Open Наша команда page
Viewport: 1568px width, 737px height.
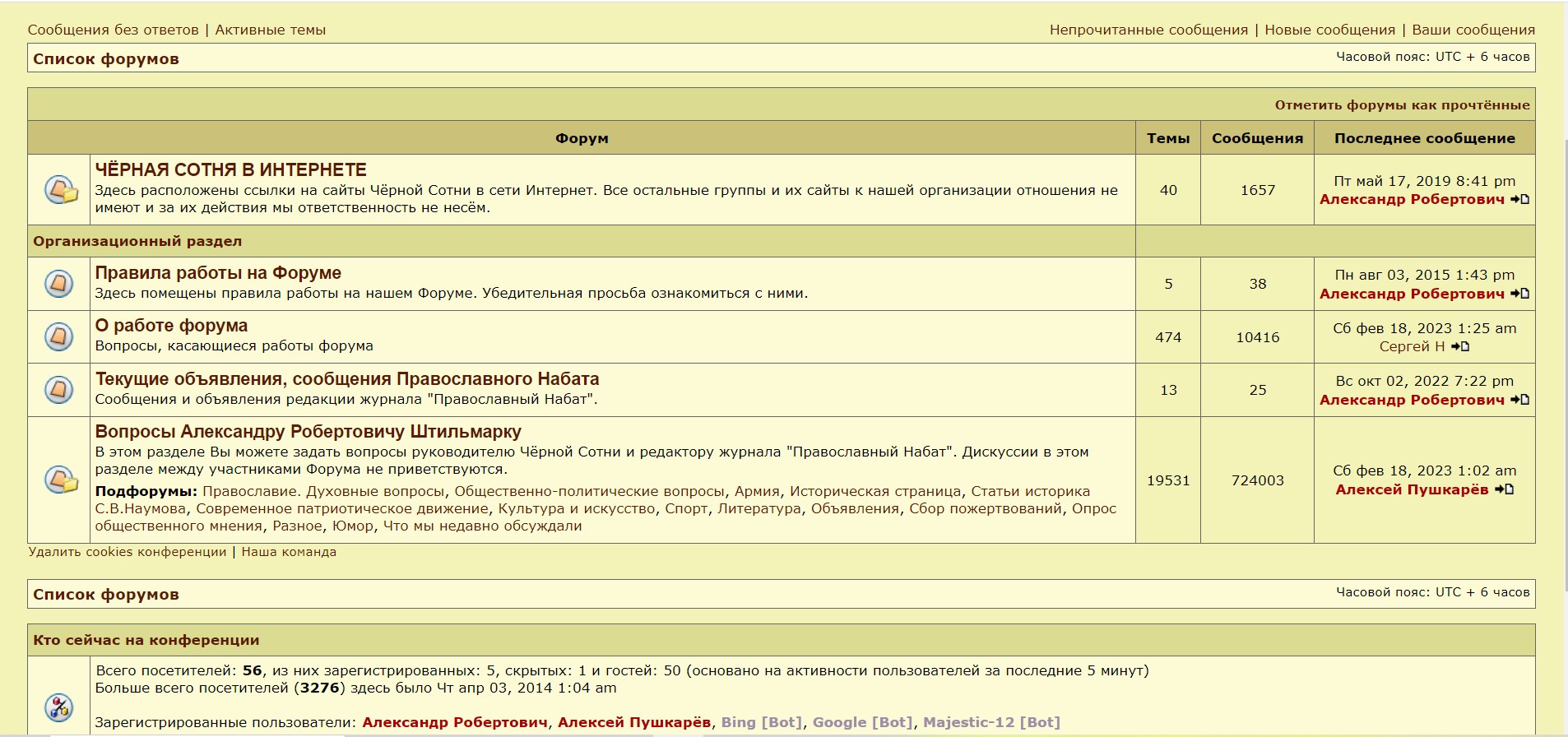coord(289,552)
